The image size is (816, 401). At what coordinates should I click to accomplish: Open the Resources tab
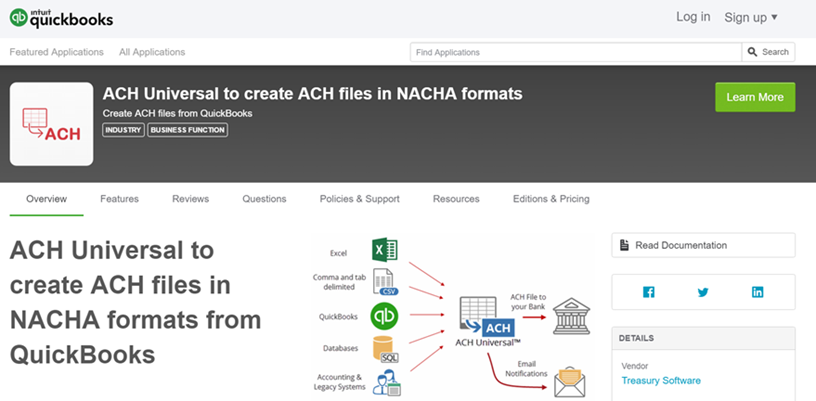(x=456, y=199)
